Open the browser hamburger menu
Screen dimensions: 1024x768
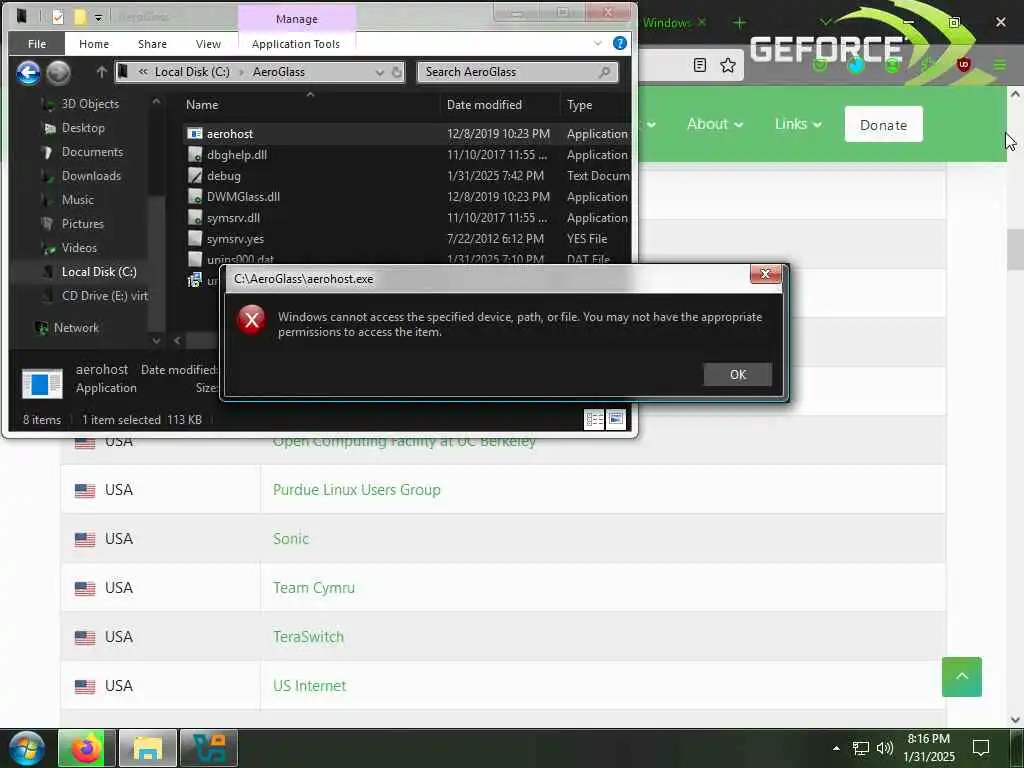999,65
